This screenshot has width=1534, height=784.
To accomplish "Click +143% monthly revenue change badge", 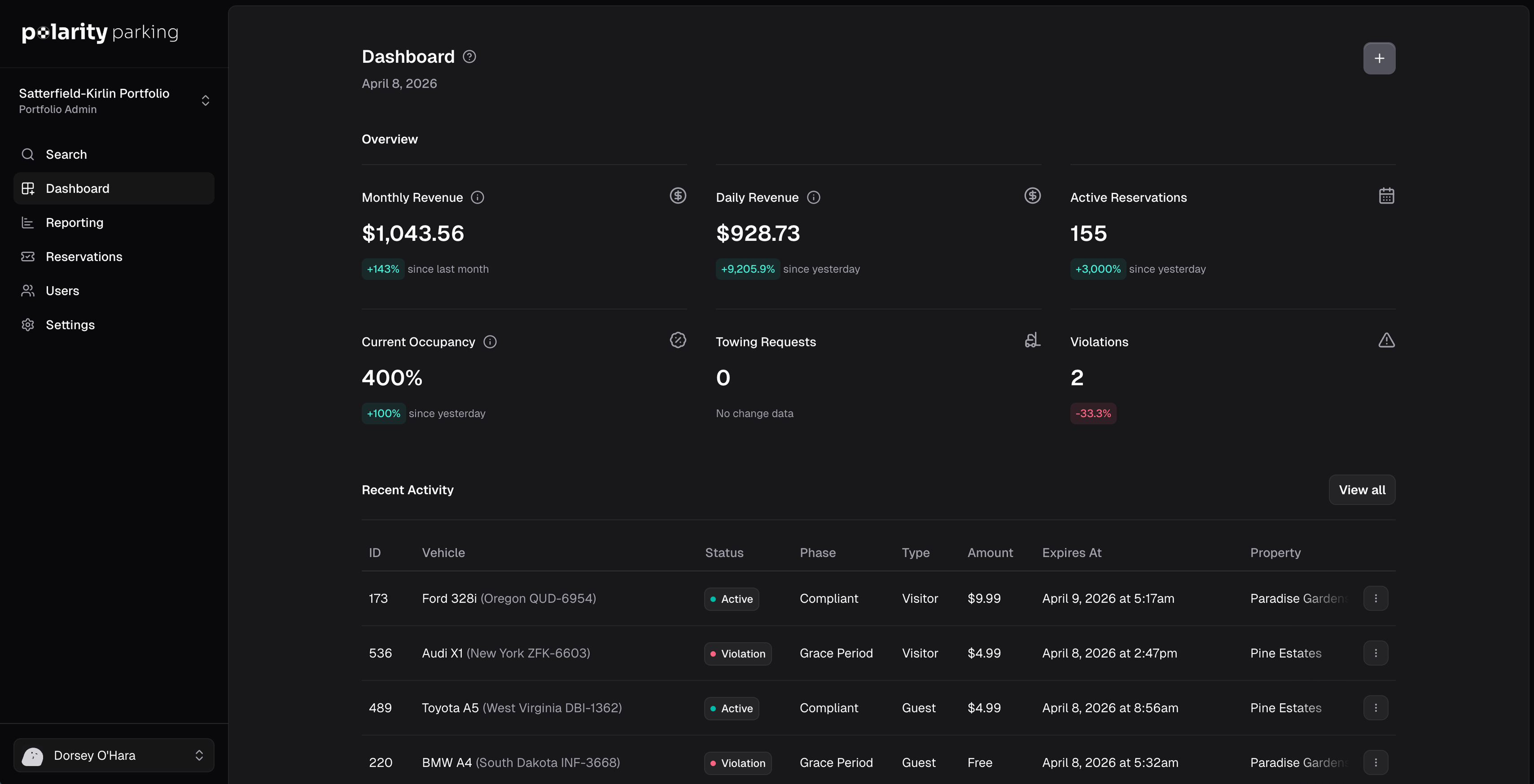I will (383, 269).
